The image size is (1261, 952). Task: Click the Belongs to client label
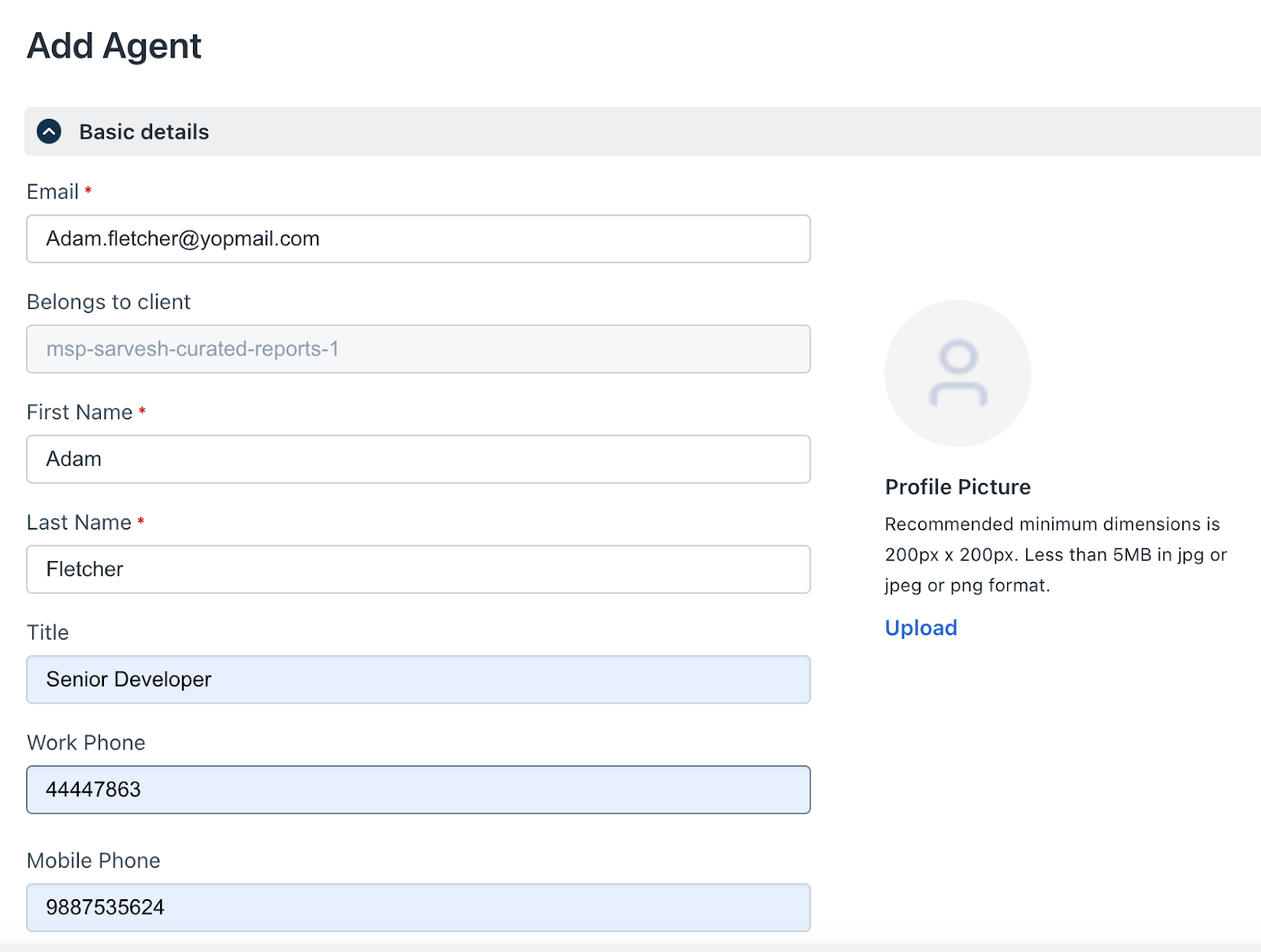pyautogui.click(x=109, y=303)
